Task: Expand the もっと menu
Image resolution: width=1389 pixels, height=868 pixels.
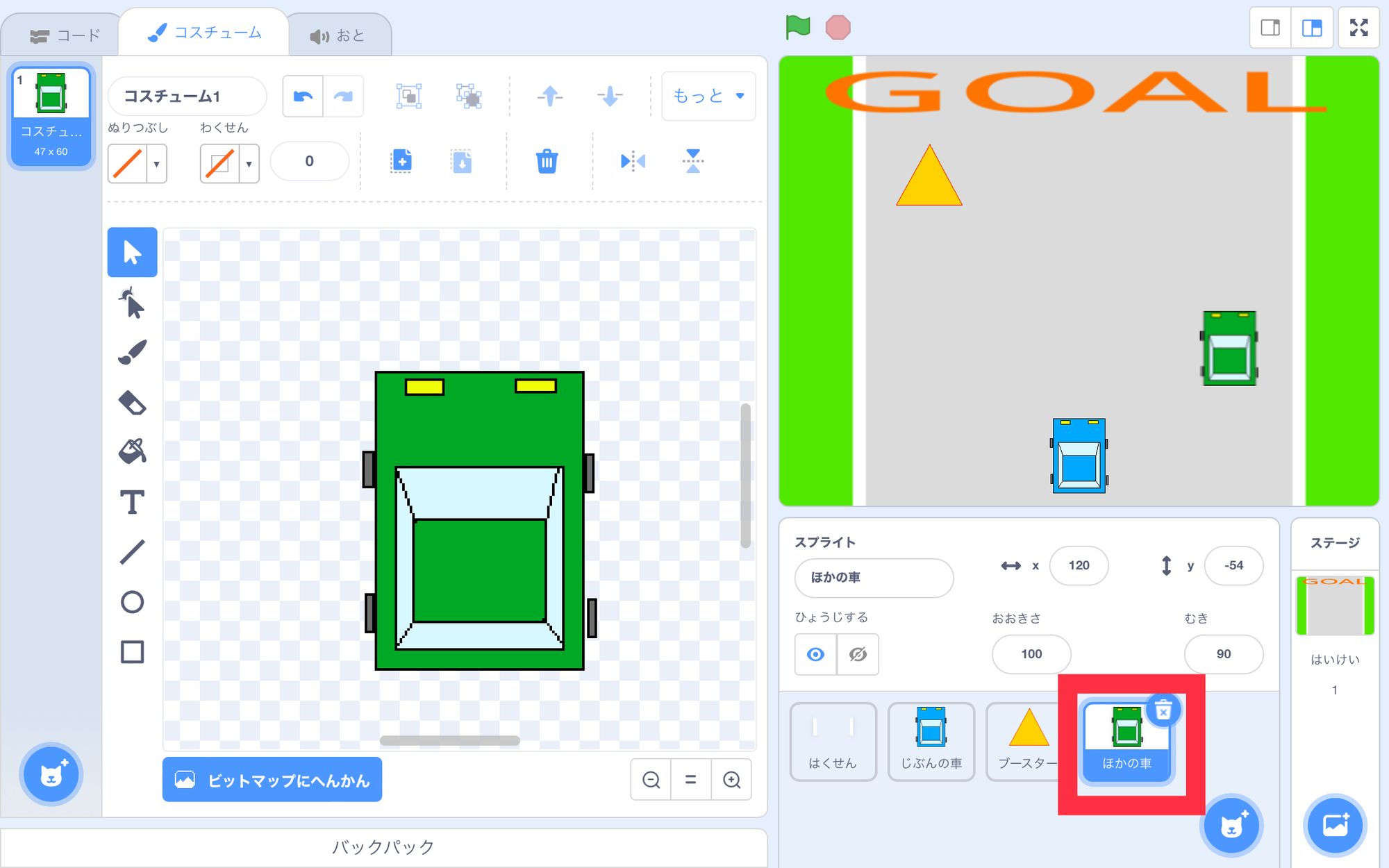Action: tap(708, 96)
